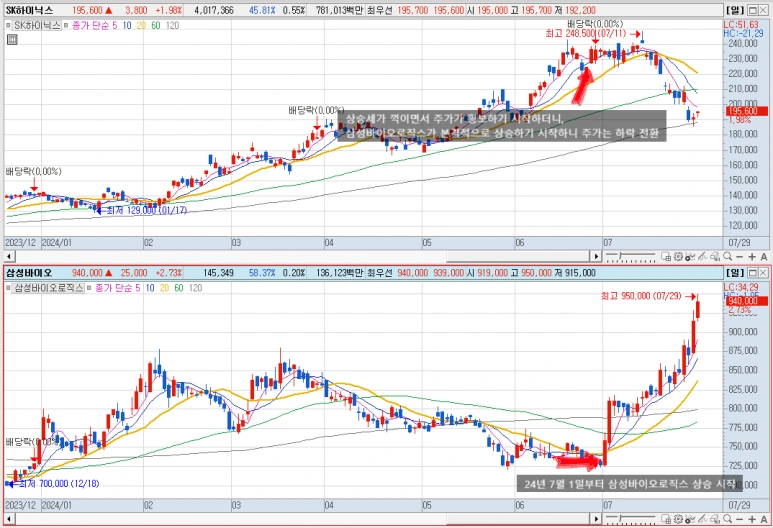773x528 pixels.
Task: Click 최고 950,000 (07/29) high marker label
Action: [x=641, y=296]
